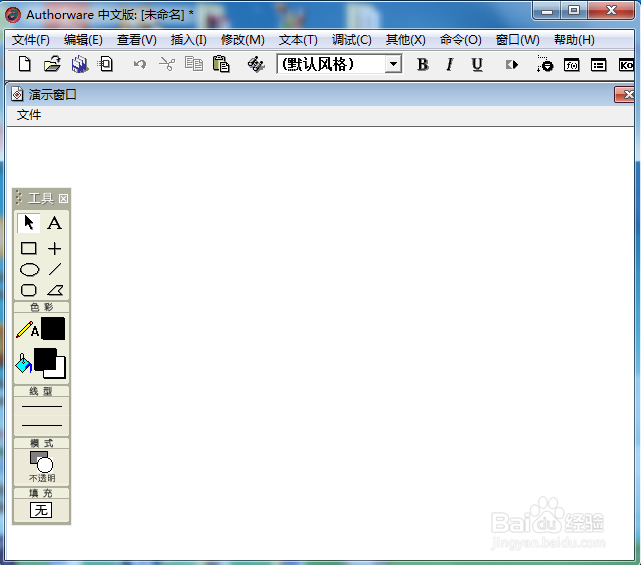
Task: Click the paint bucket fill icon
Action: tap(23, 363)
